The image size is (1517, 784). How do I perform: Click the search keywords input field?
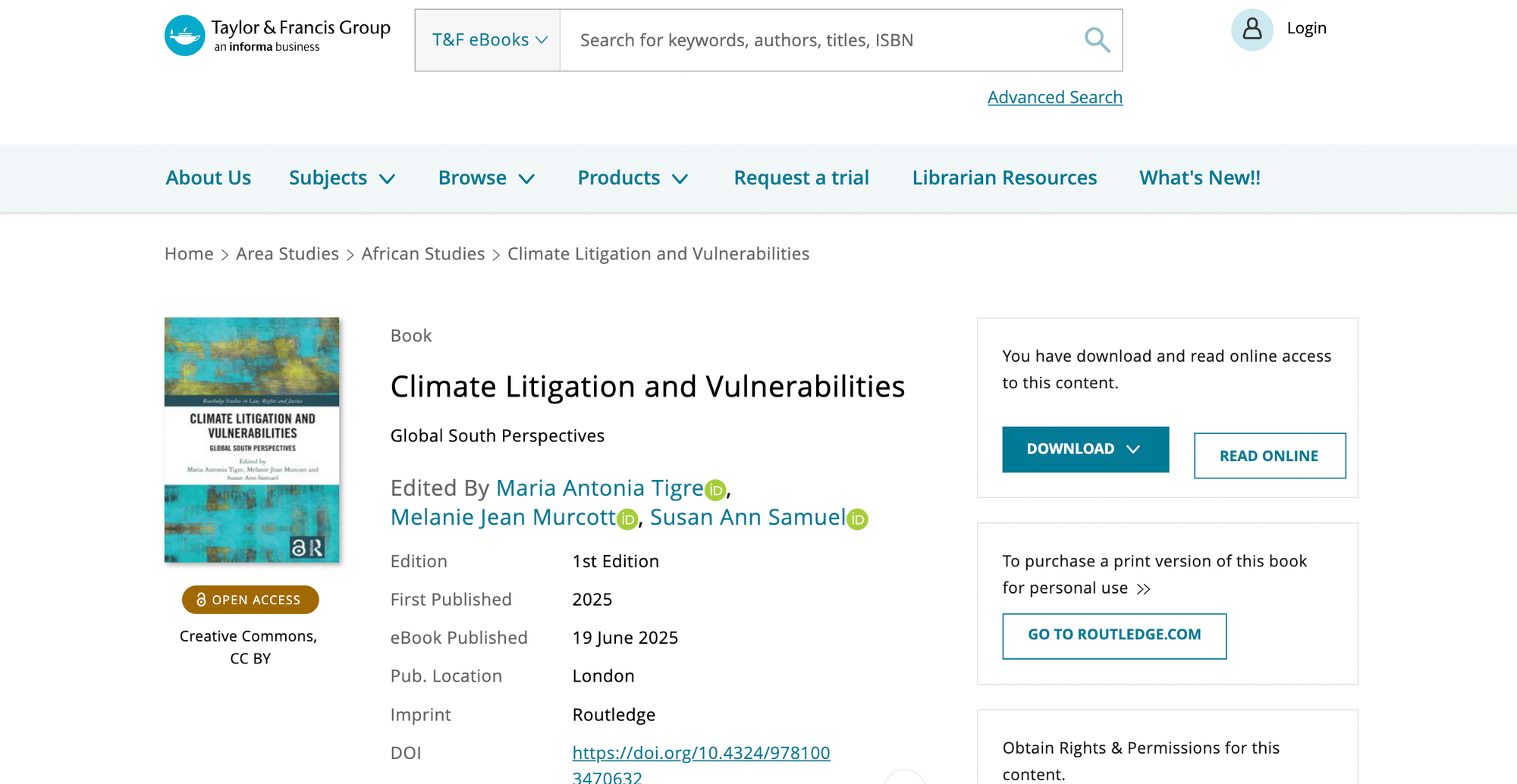[823, 40]
